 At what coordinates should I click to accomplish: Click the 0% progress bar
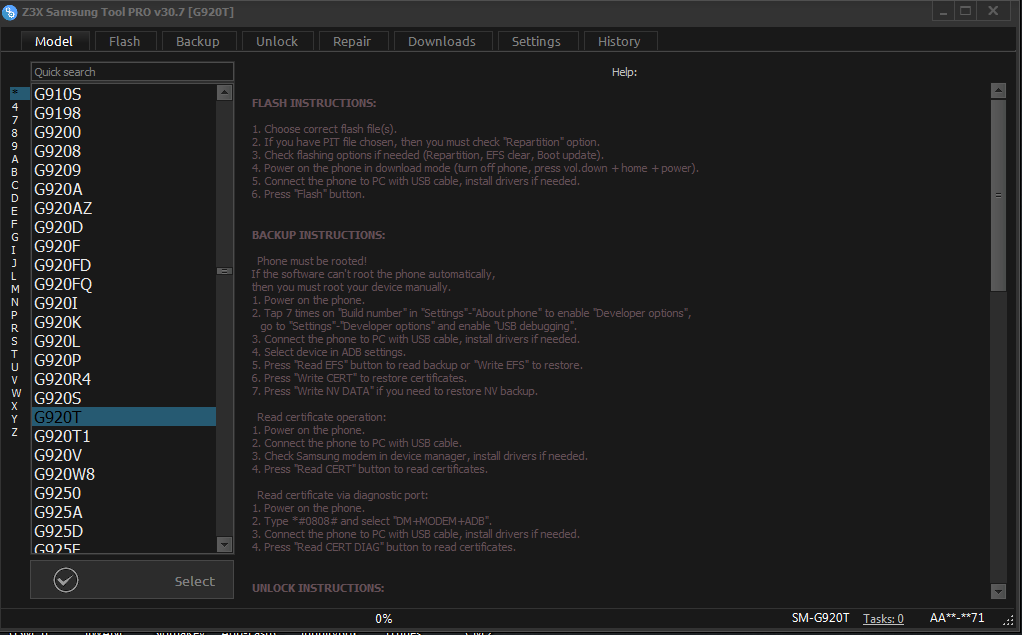pyautogui.click(x=384, y=619)
